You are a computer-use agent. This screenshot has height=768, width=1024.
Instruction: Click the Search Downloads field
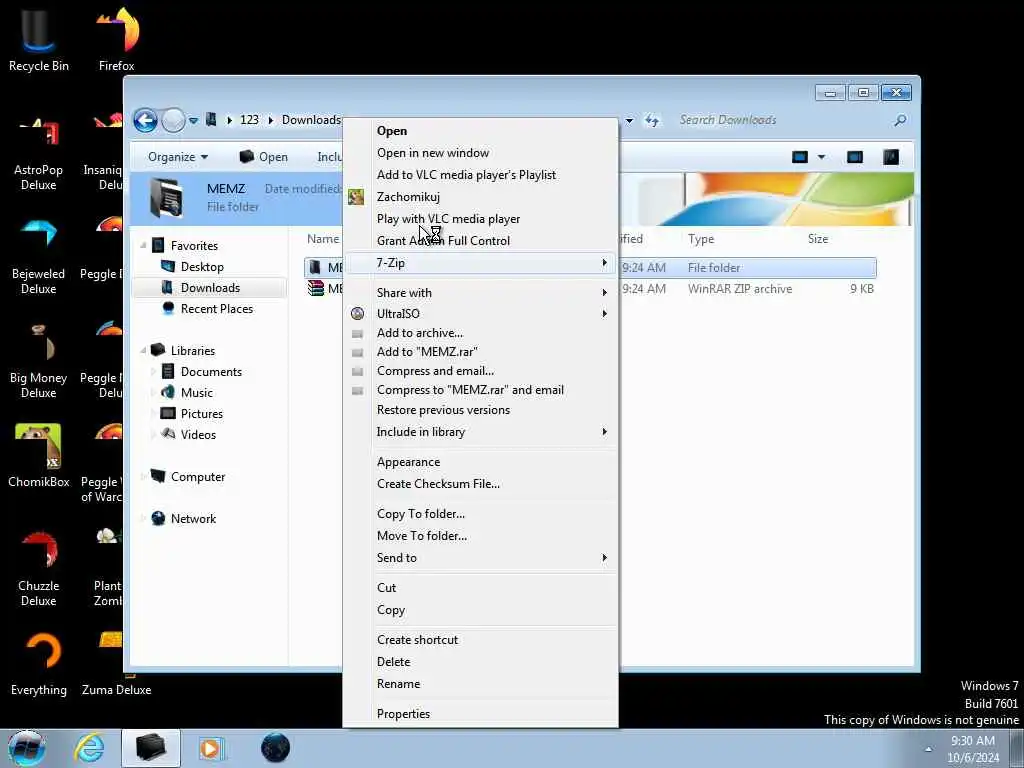(784, 120)
